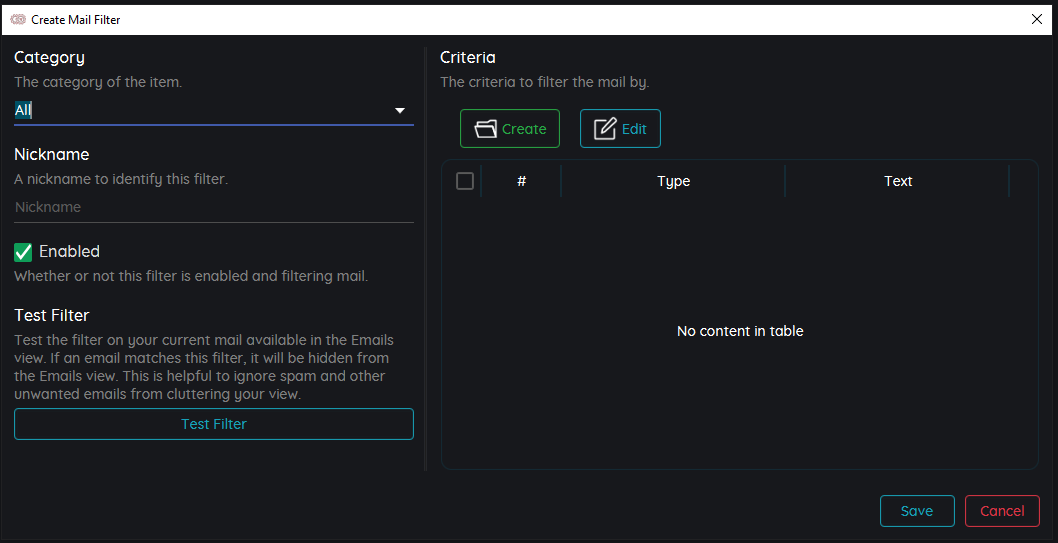Sort by the # column header

(x=521, y=181)
